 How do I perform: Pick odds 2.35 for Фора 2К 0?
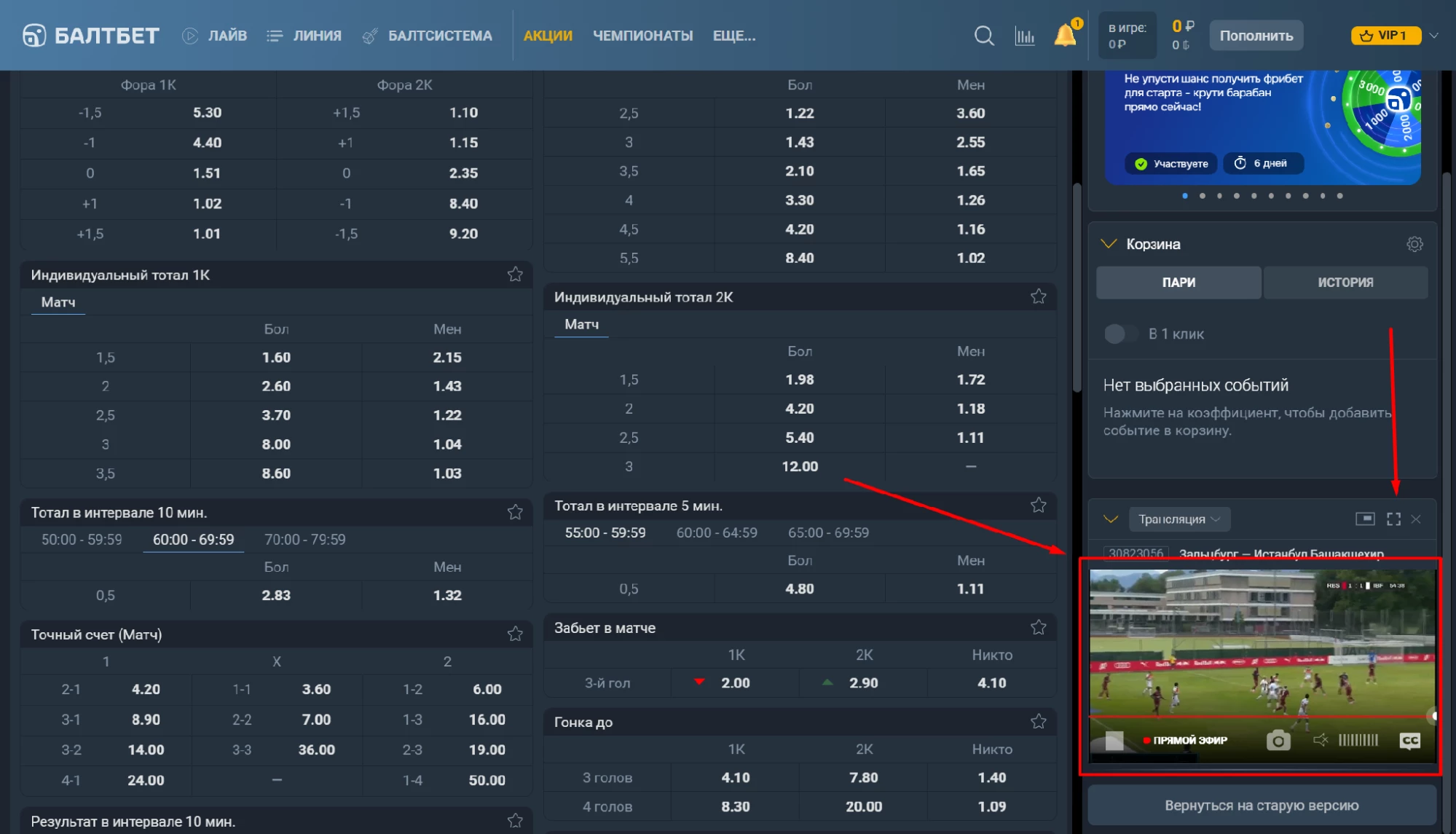click(463, 173)
